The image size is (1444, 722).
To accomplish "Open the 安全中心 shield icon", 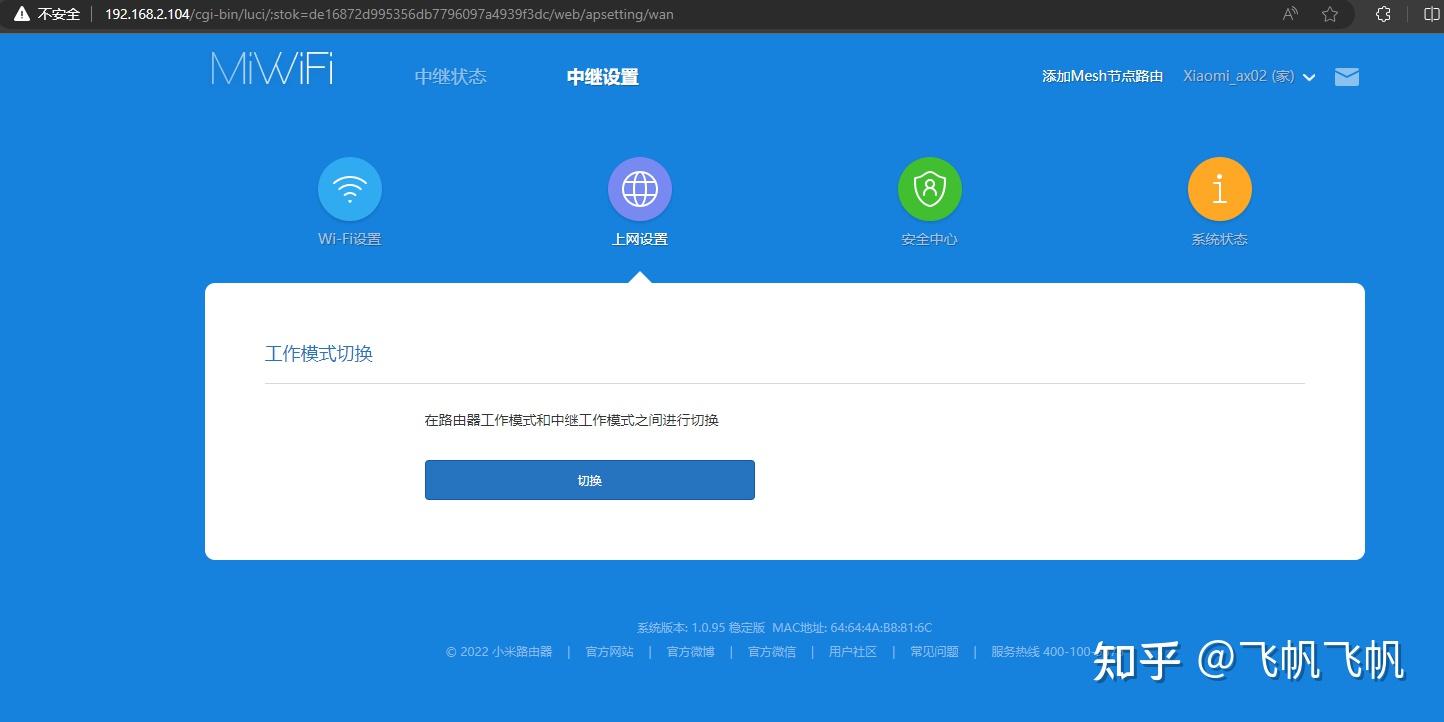I will [x=929, y=188].
